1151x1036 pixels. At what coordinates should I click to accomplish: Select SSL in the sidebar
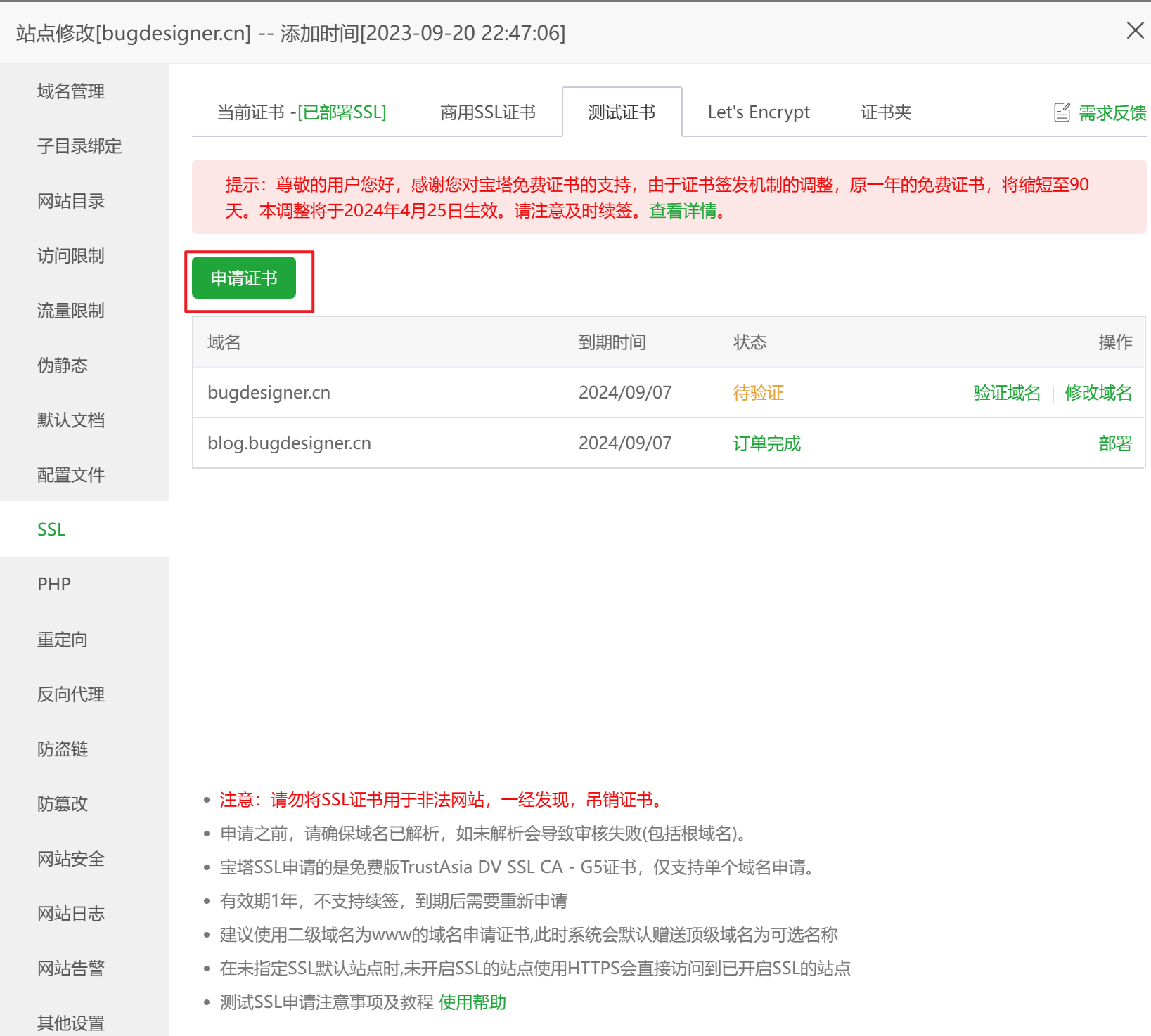(84, 529)
